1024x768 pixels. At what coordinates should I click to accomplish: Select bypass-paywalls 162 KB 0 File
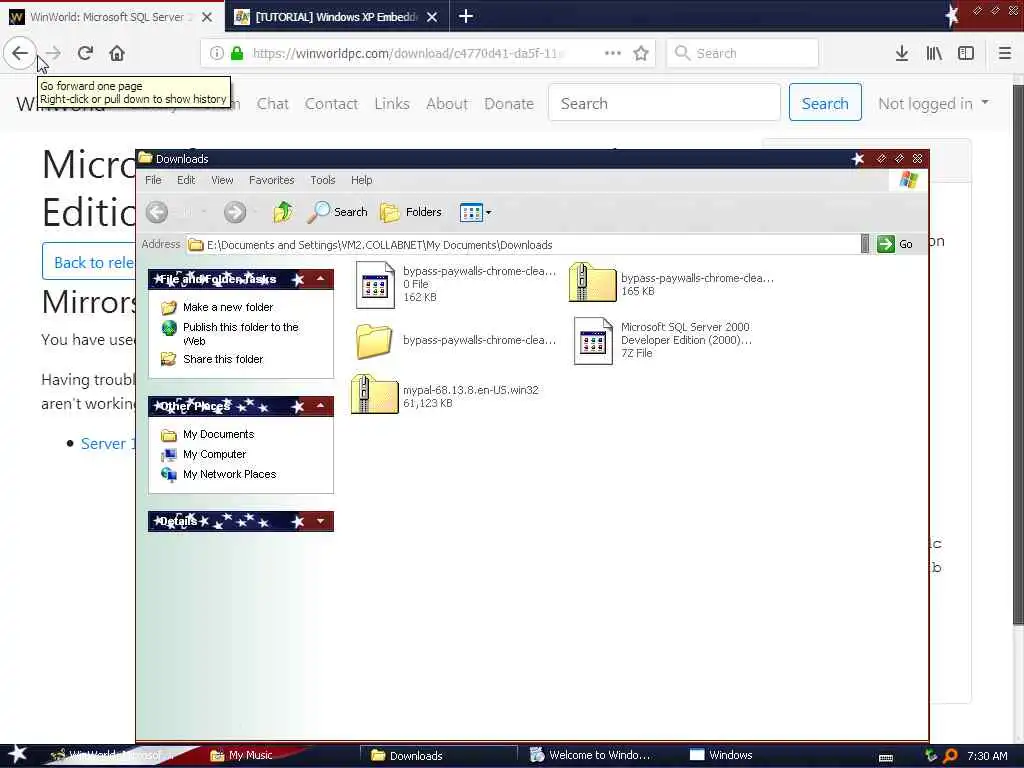click(x=455, y=284)
